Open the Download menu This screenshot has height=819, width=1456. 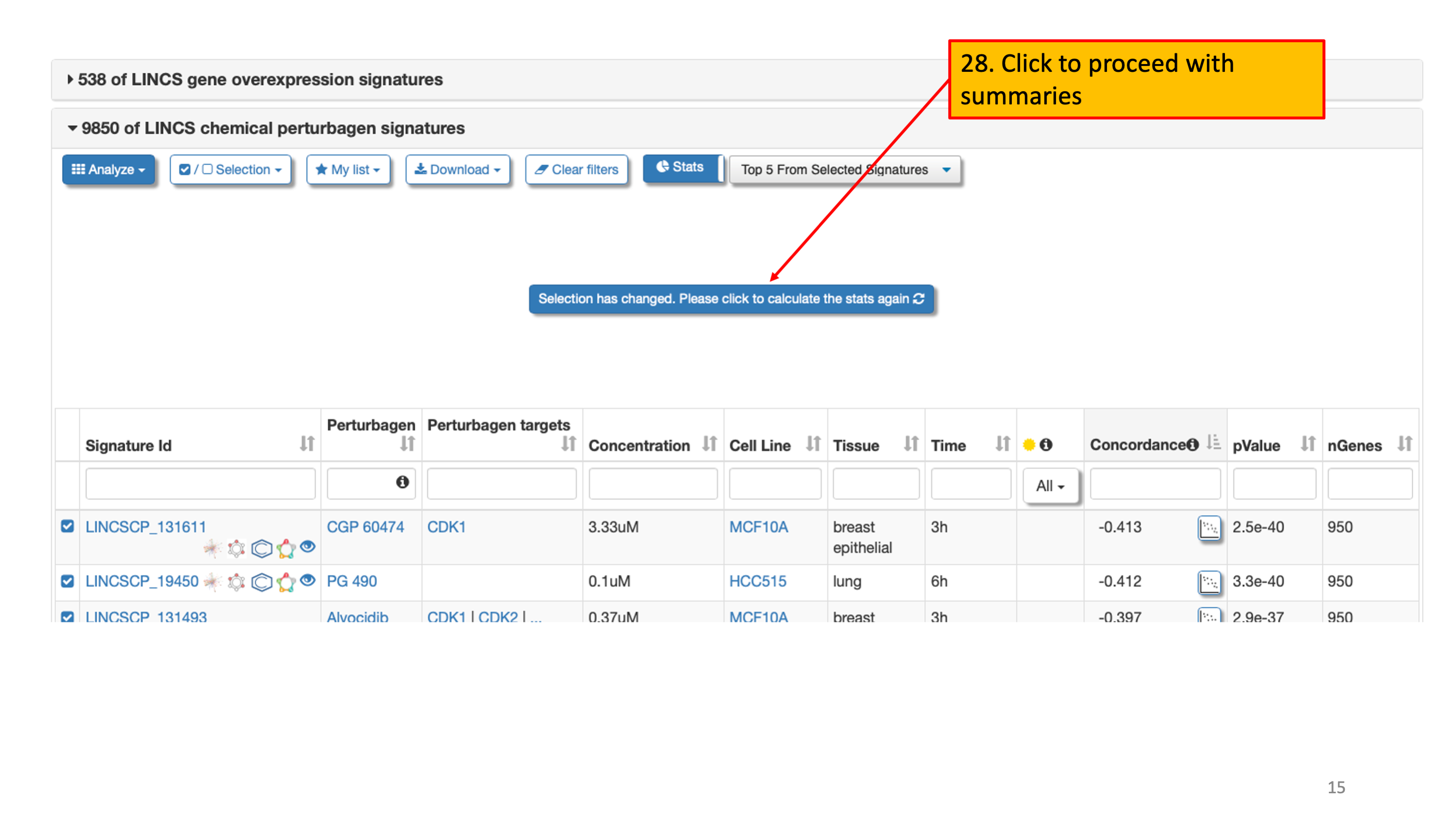[x=457, y=169]
